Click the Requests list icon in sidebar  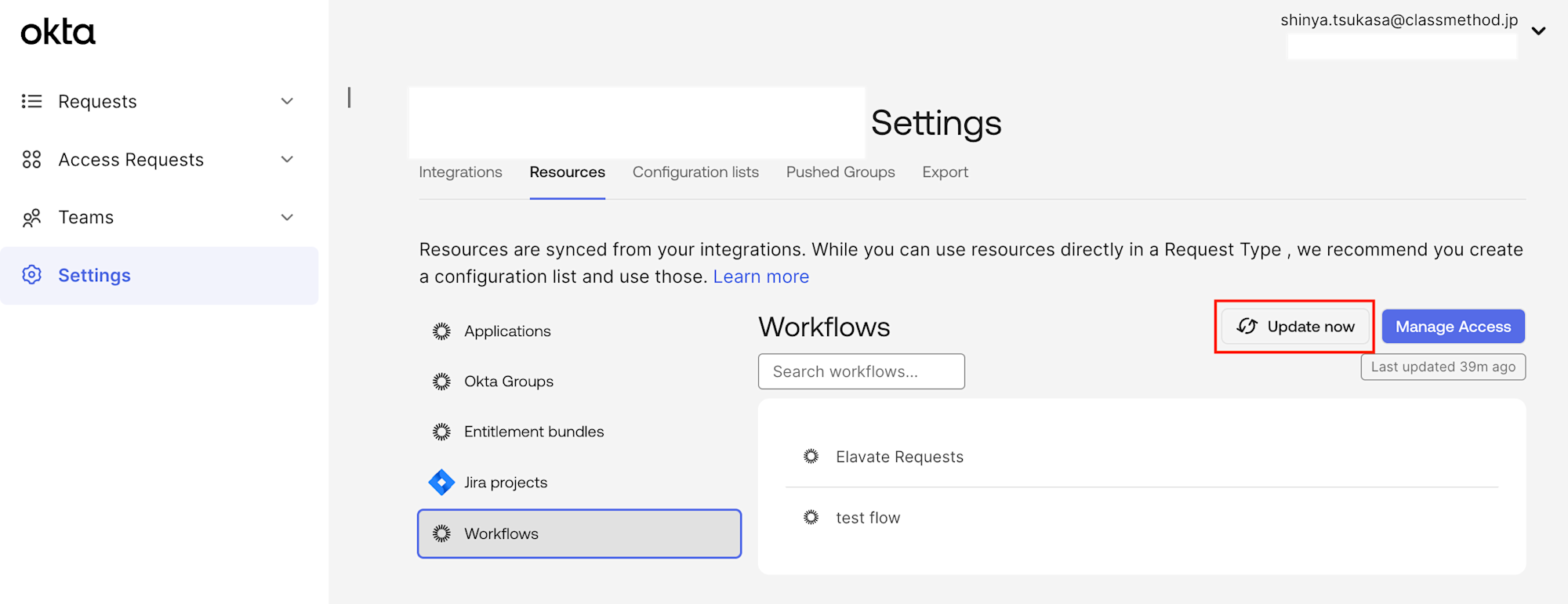(x=31, y=101)
